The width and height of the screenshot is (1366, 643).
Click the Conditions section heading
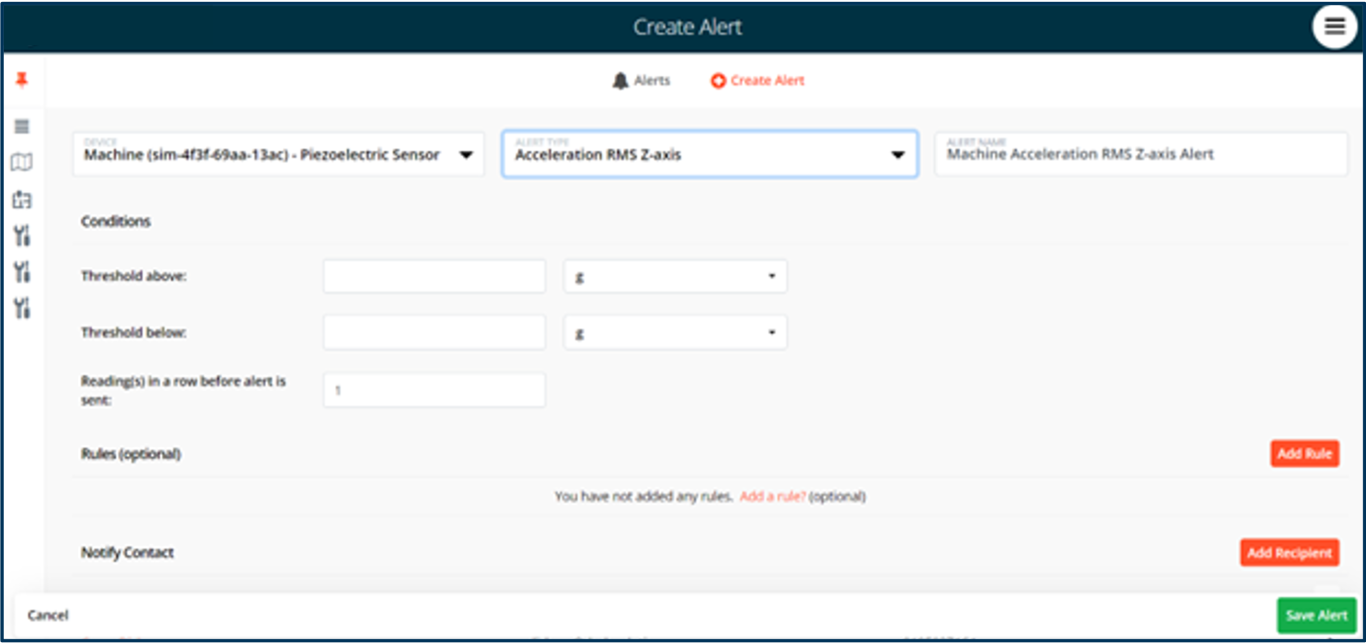tap(116, 222)
